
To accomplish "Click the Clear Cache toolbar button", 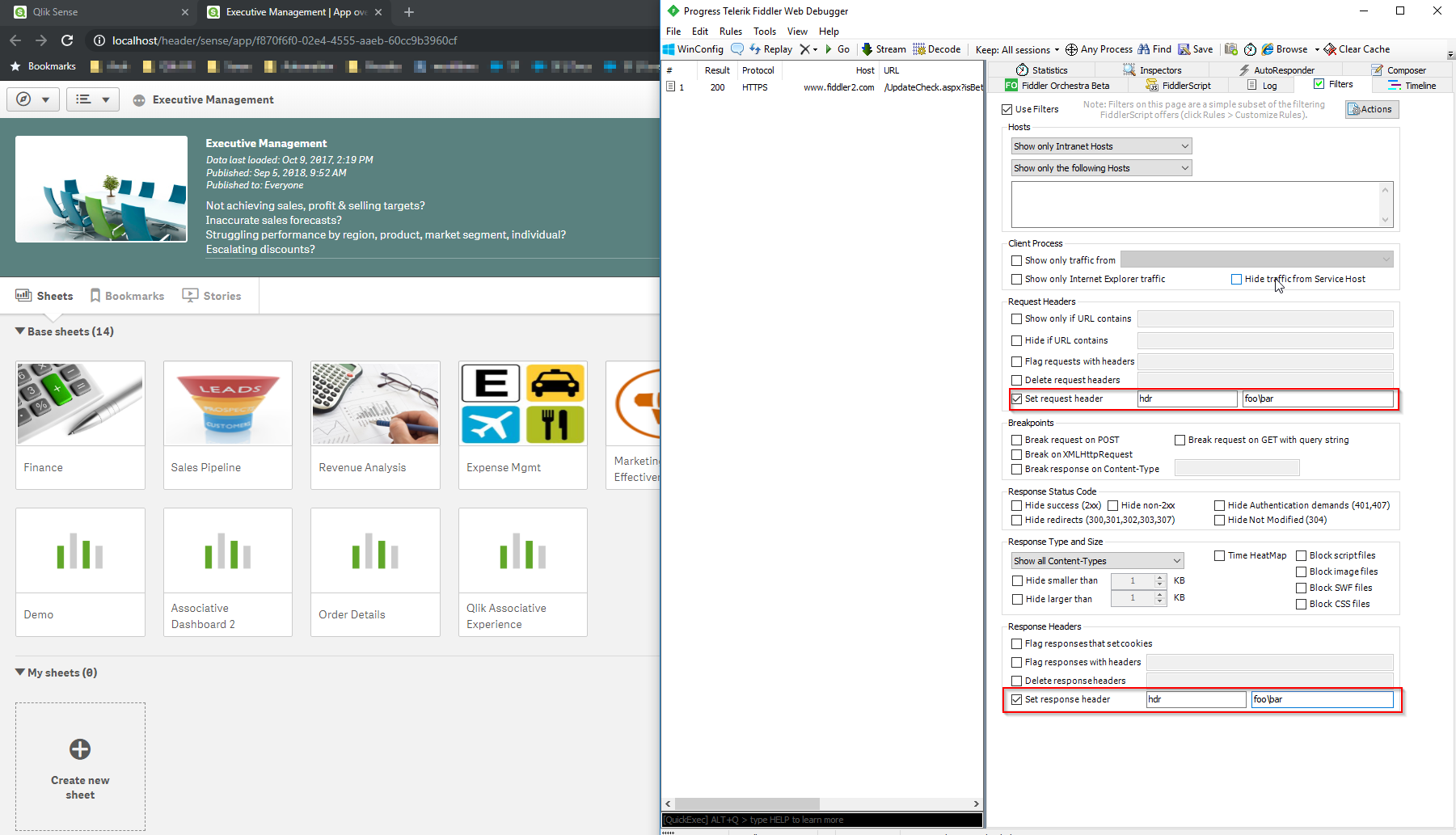I will (1357, 49).
